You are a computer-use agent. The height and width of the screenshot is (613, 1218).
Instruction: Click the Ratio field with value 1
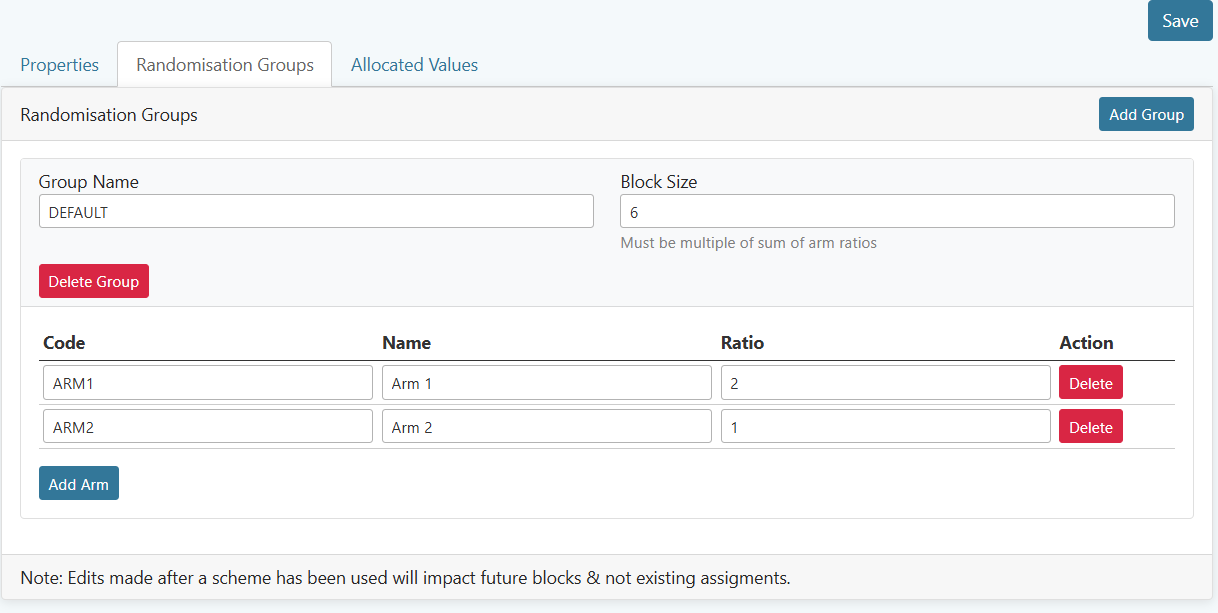pyautogui.click(x=885, y=426)
